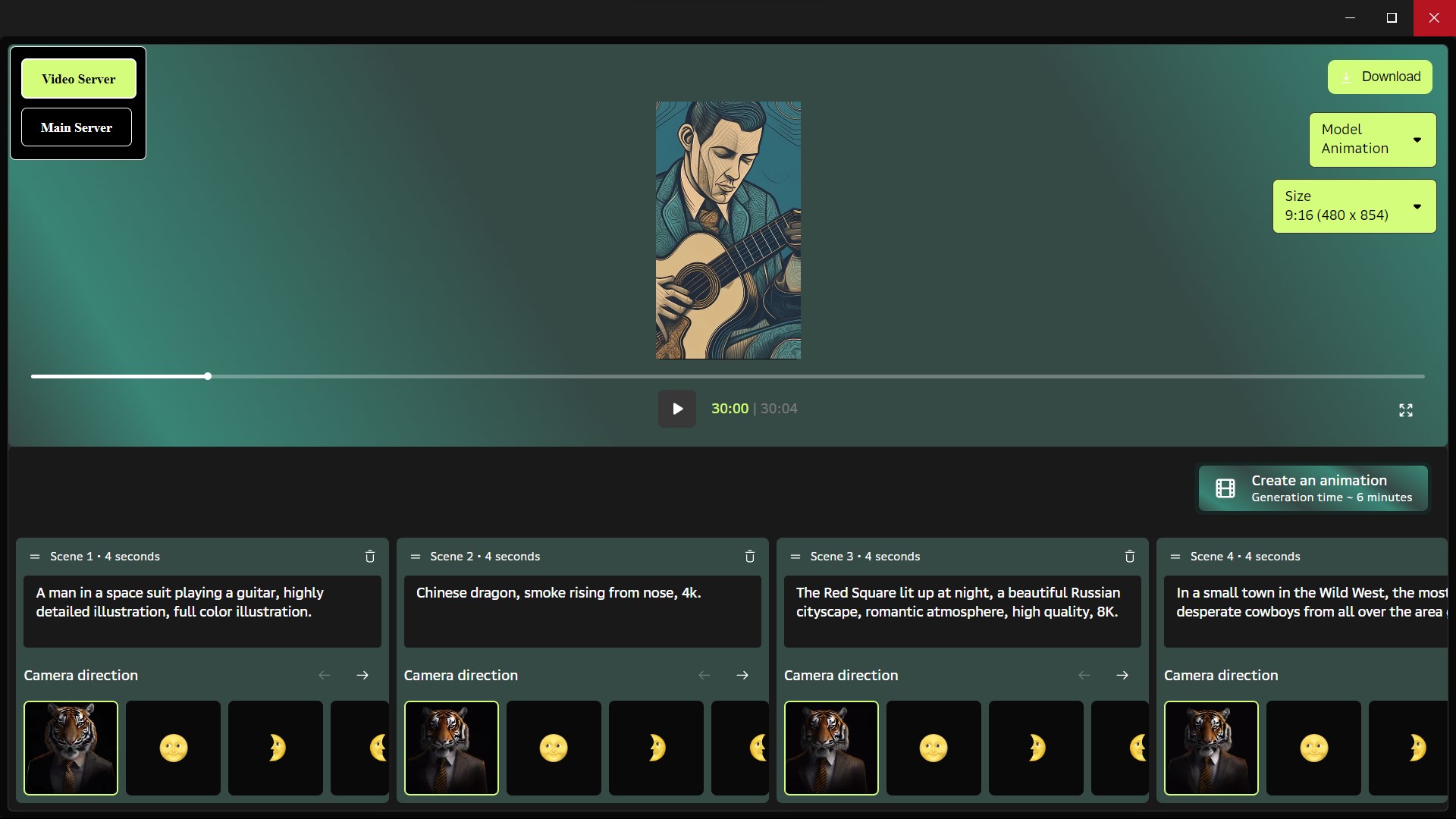
Task: Enter fullscreen video preview
Action: coord(1405,410)
